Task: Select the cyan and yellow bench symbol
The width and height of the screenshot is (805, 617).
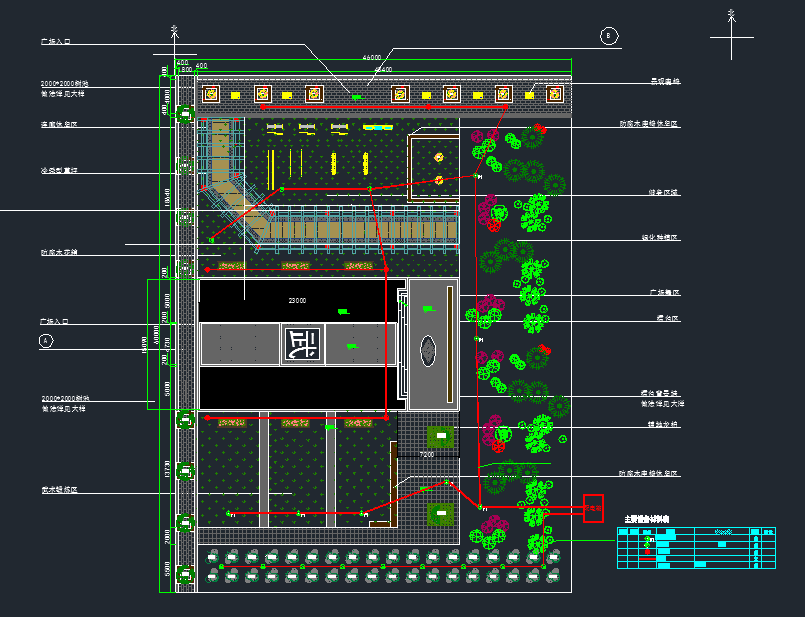Action: 377,127
